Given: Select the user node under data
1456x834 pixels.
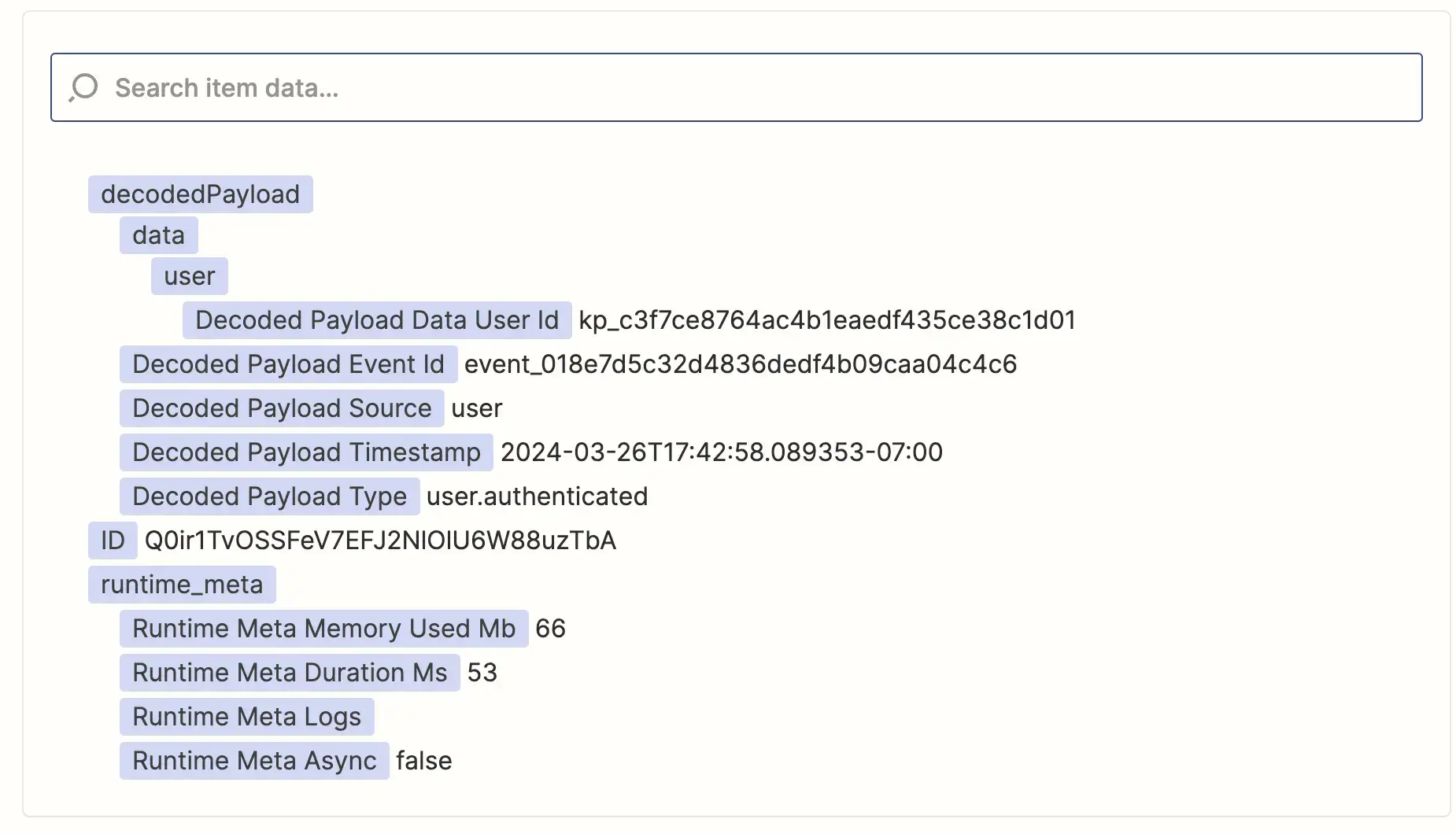Looking at the screenshot, I should click(x=189, y=276).
